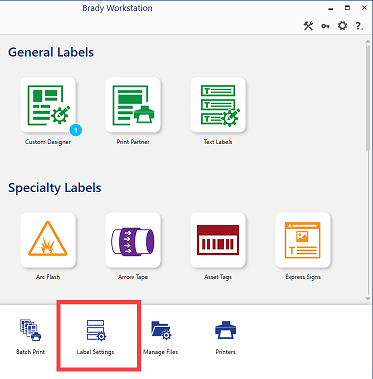Open the Custom Designer app
The height and width of the screenshot is (379, 373).
48,105
